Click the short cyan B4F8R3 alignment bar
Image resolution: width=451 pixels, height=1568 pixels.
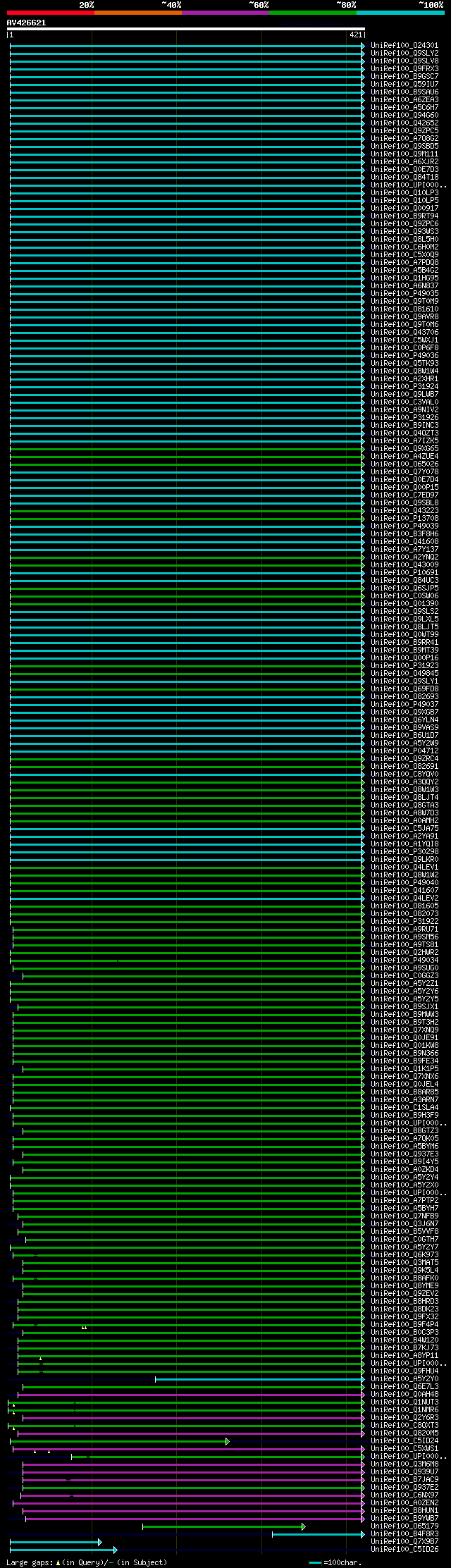[x=317, y=1535]
